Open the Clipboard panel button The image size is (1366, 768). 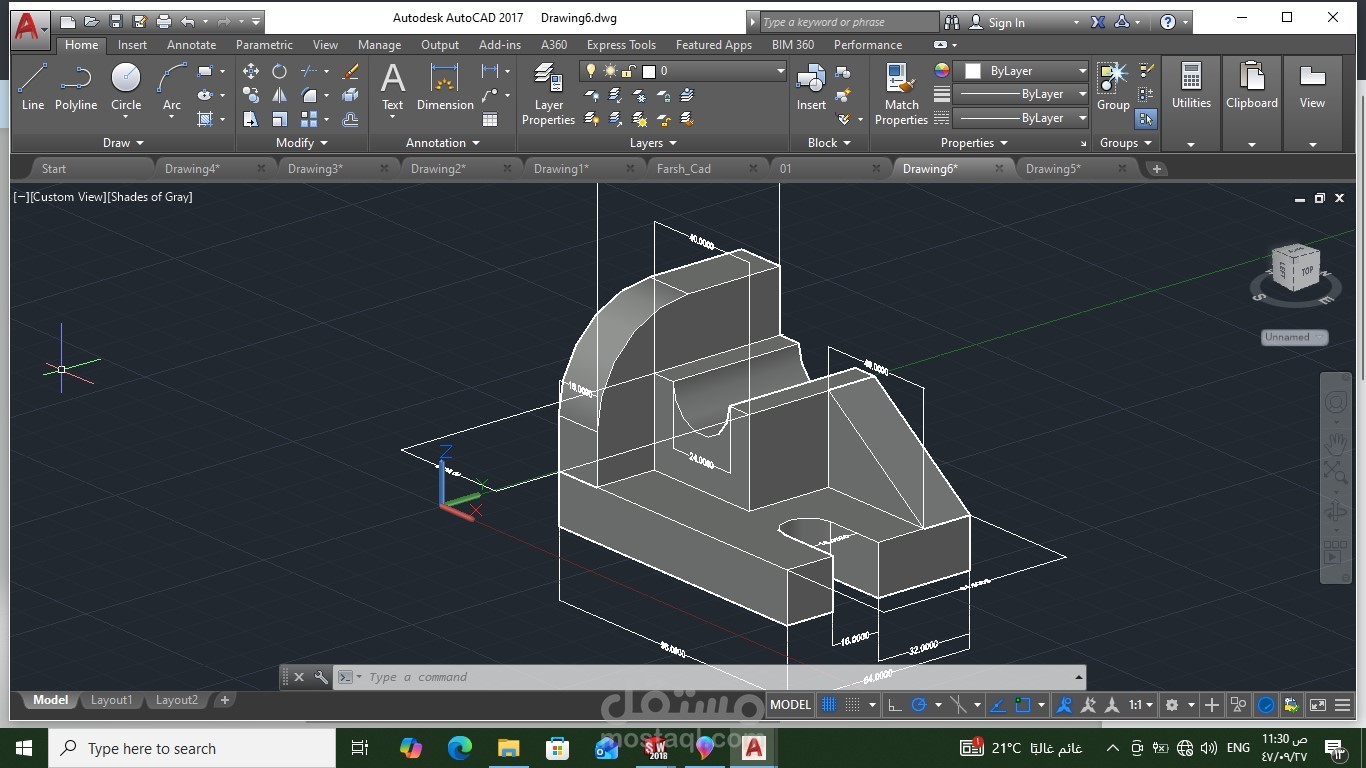pos(1252,103)
